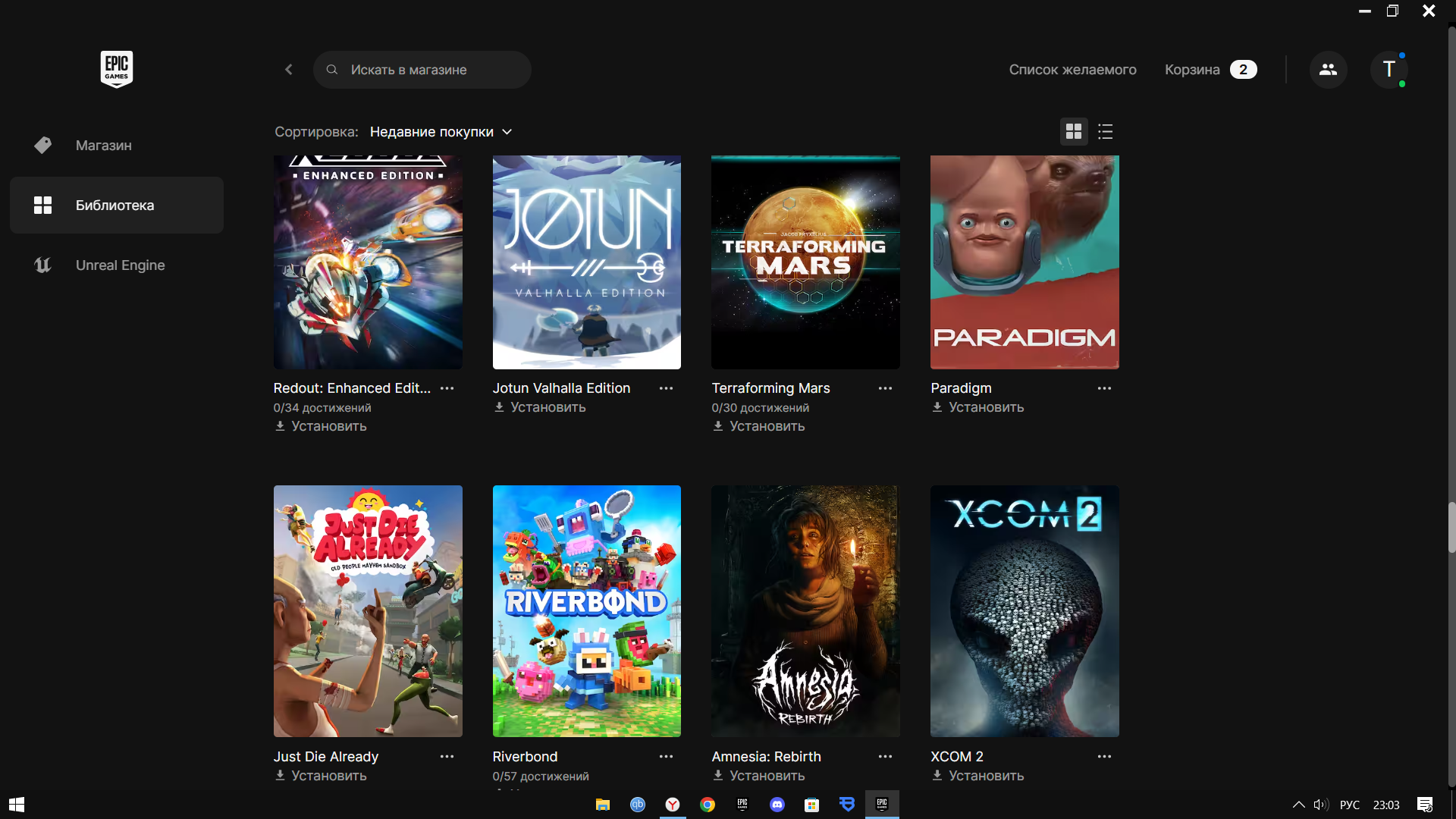
Task: Open Microsoft Store from the taskbar
Action: point(812,805)
